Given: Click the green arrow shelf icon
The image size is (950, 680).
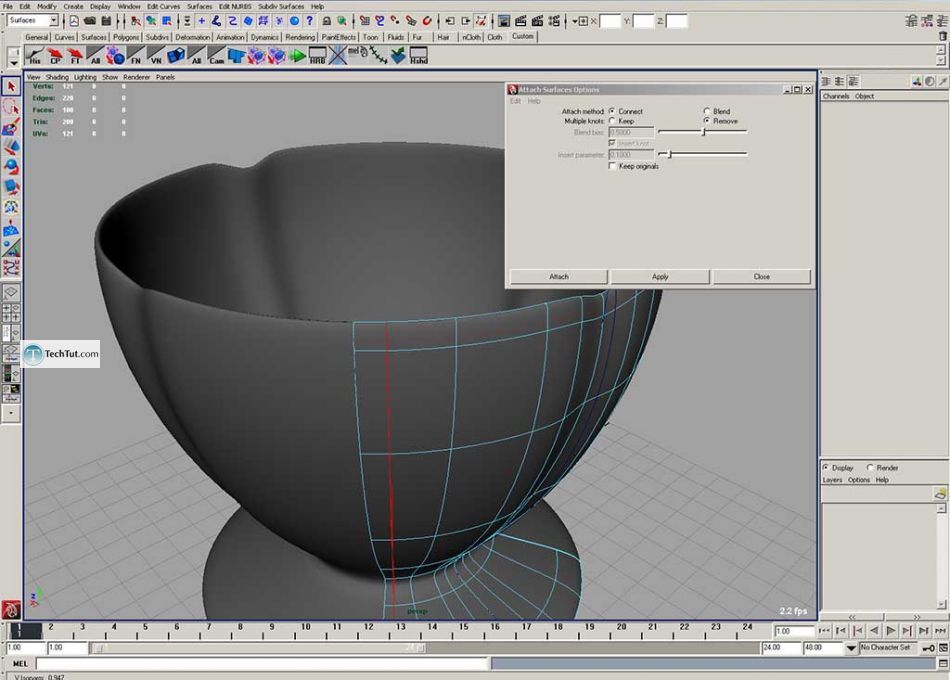Looking at the screenshot, I should [x=297, y=56].
